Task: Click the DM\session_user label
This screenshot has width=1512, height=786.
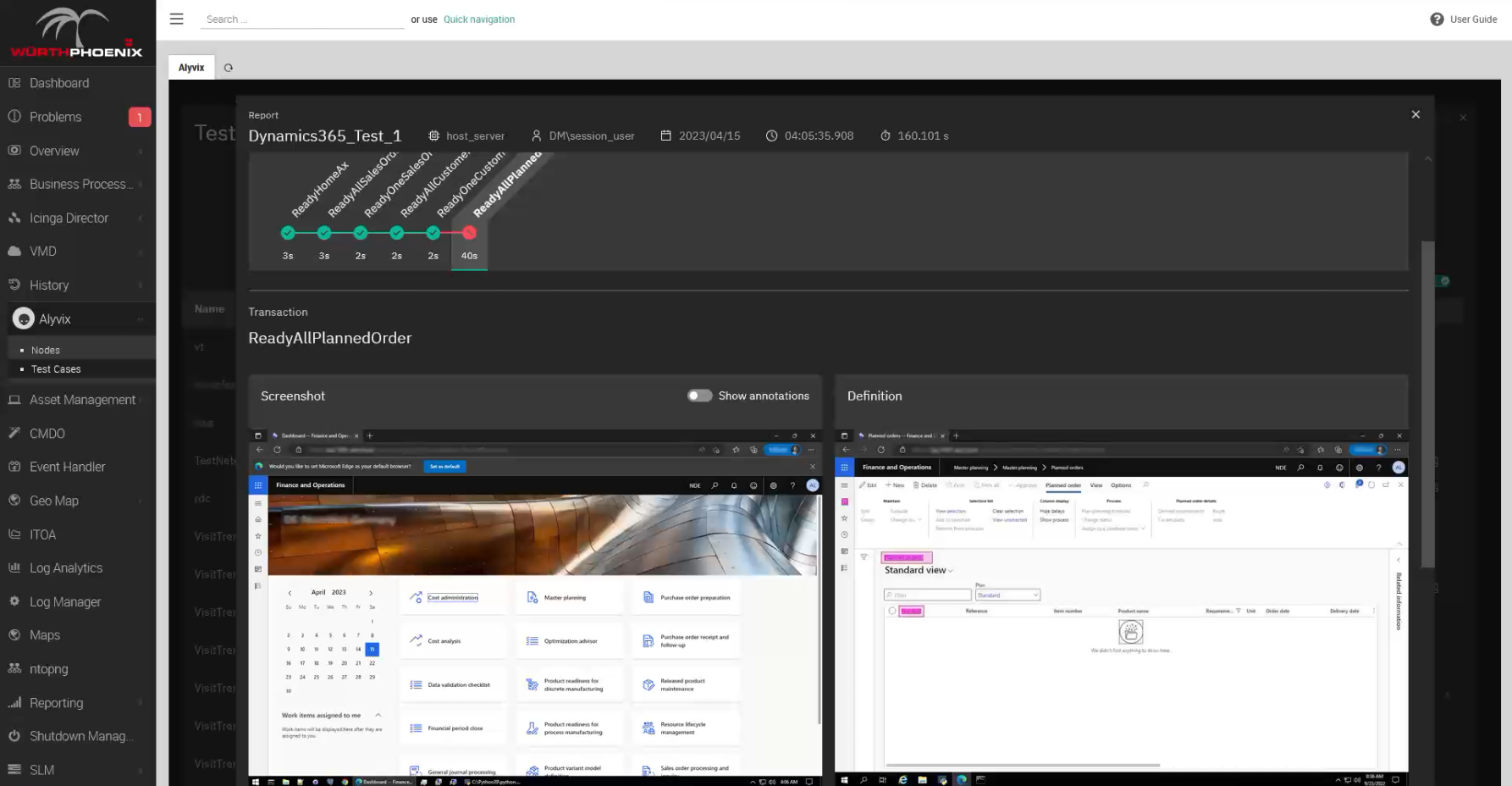Action: pyautogui.click(x=592, y=136)
